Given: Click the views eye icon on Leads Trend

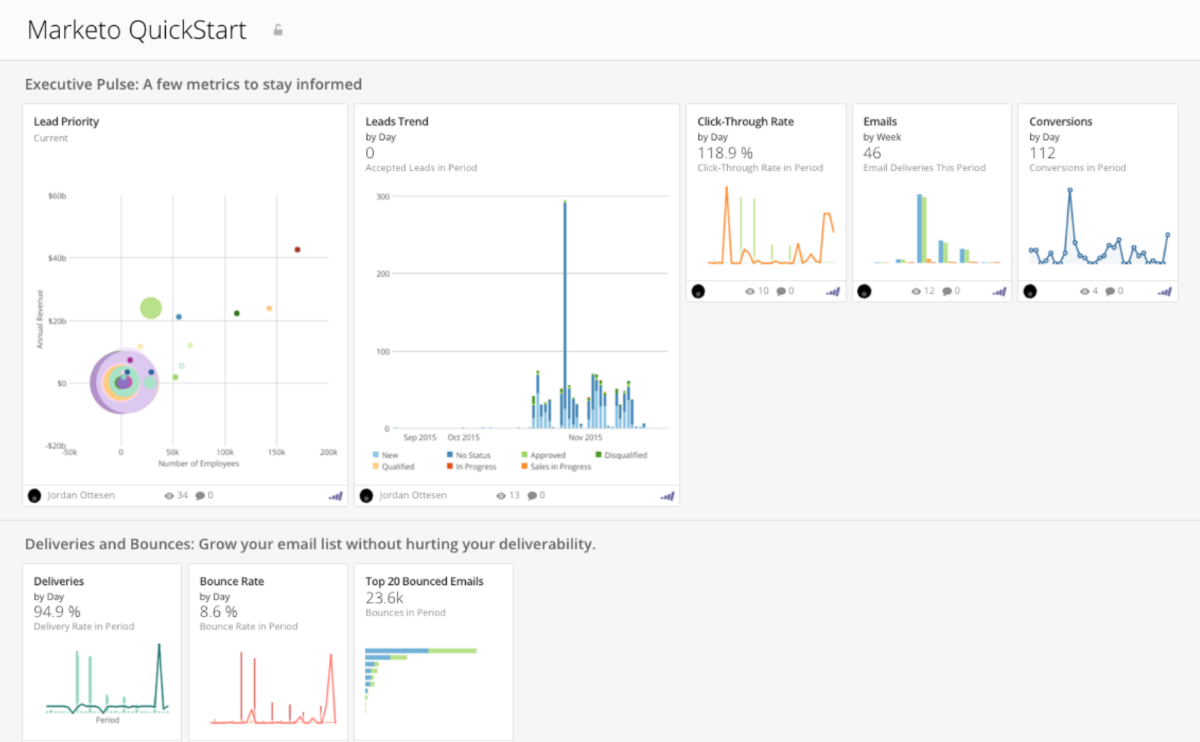Looking at the screenshot, I should pos(501,495).
